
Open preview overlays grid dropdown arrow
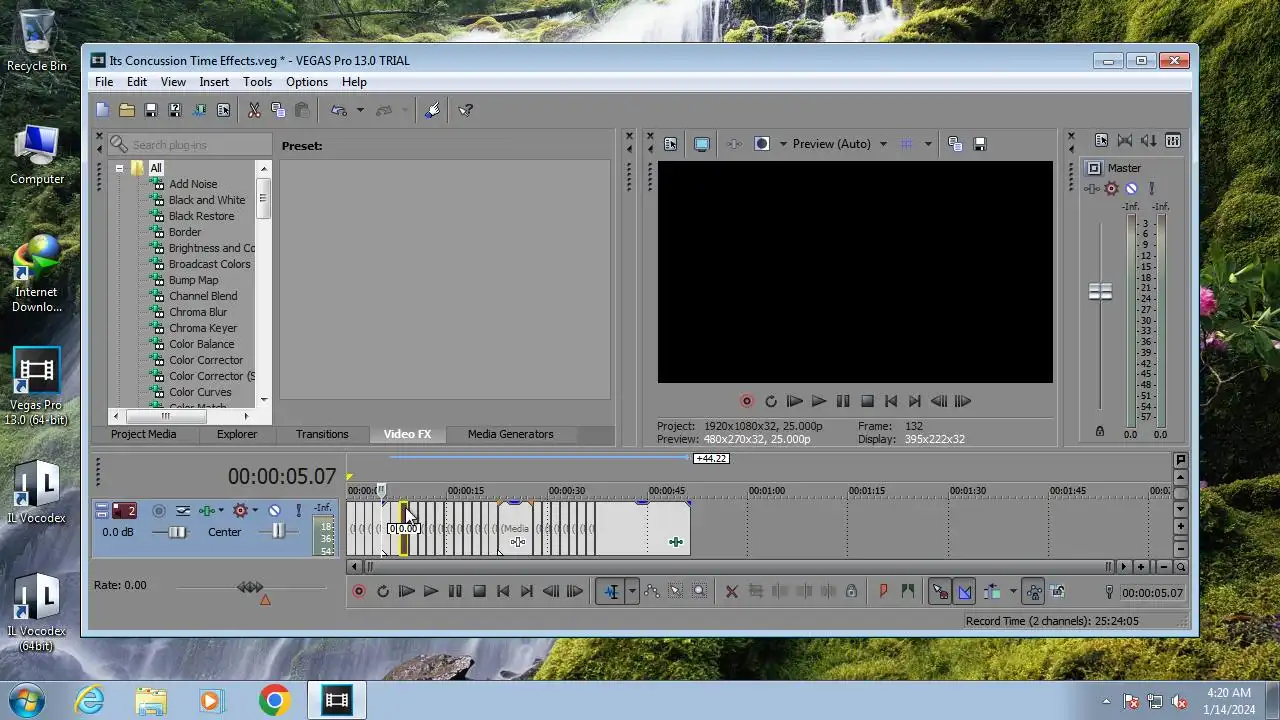[x=927, y=144]
